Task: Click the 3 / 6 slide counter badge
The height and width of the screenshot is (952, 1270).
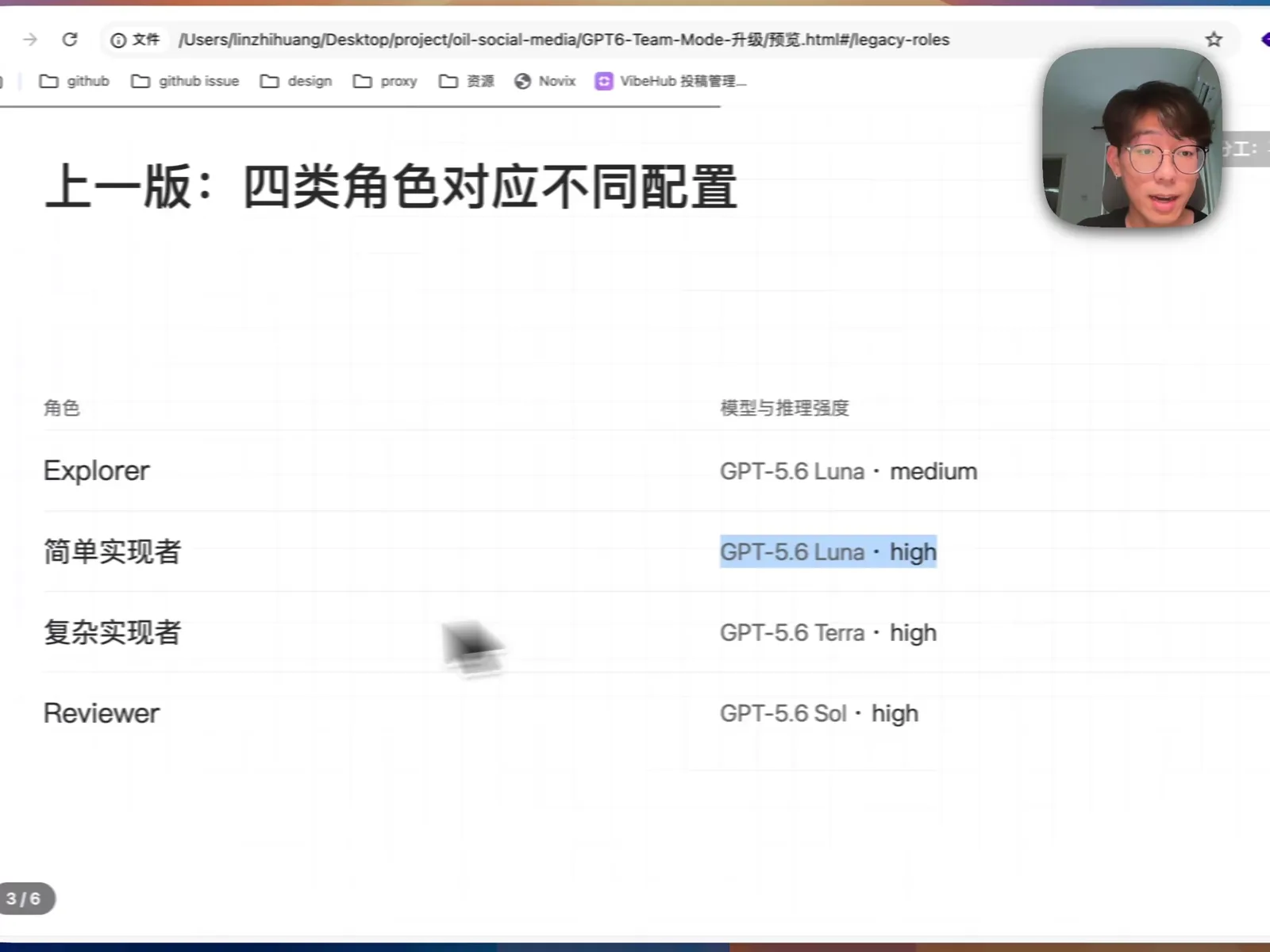Action: coord(24,899)
